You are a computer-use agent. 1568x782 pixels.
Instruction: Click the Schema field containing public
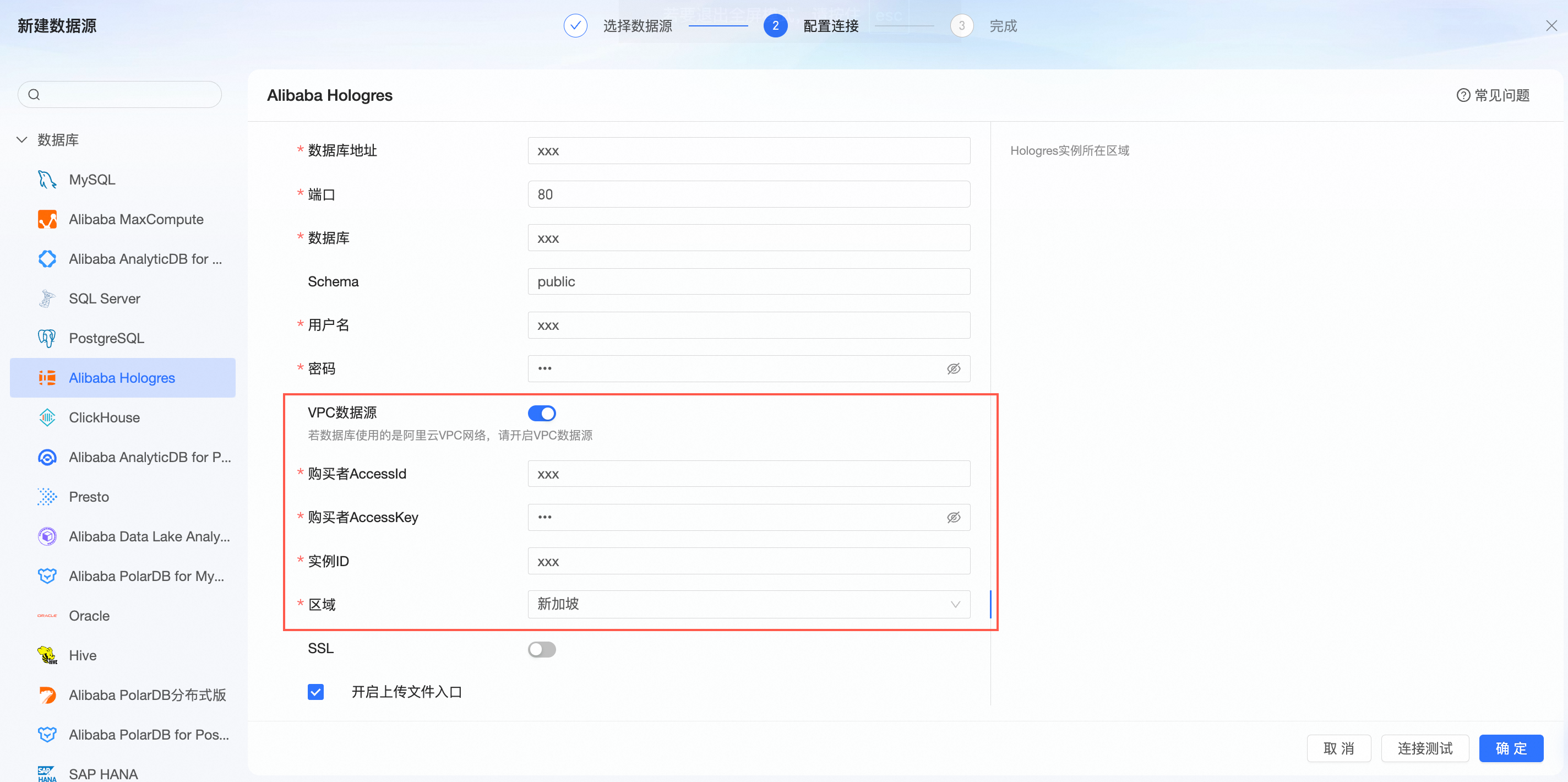(x=749, y=281)
